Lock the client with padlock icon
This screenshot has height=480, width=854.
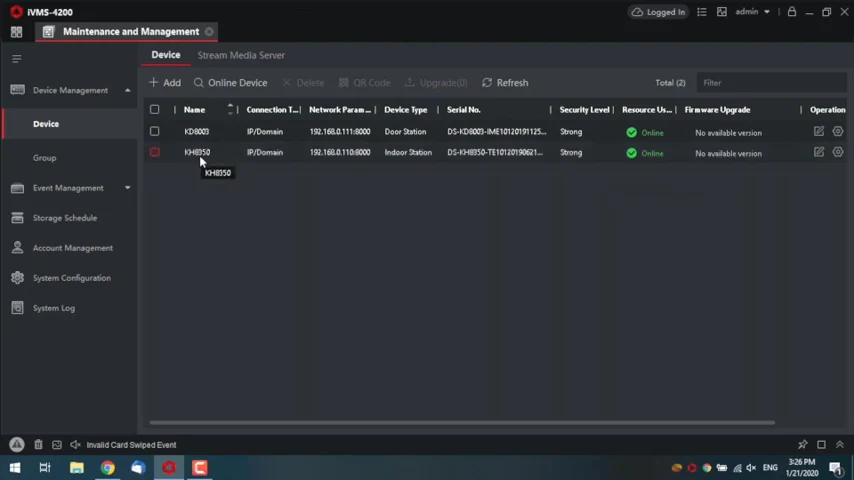coord(792,11)
